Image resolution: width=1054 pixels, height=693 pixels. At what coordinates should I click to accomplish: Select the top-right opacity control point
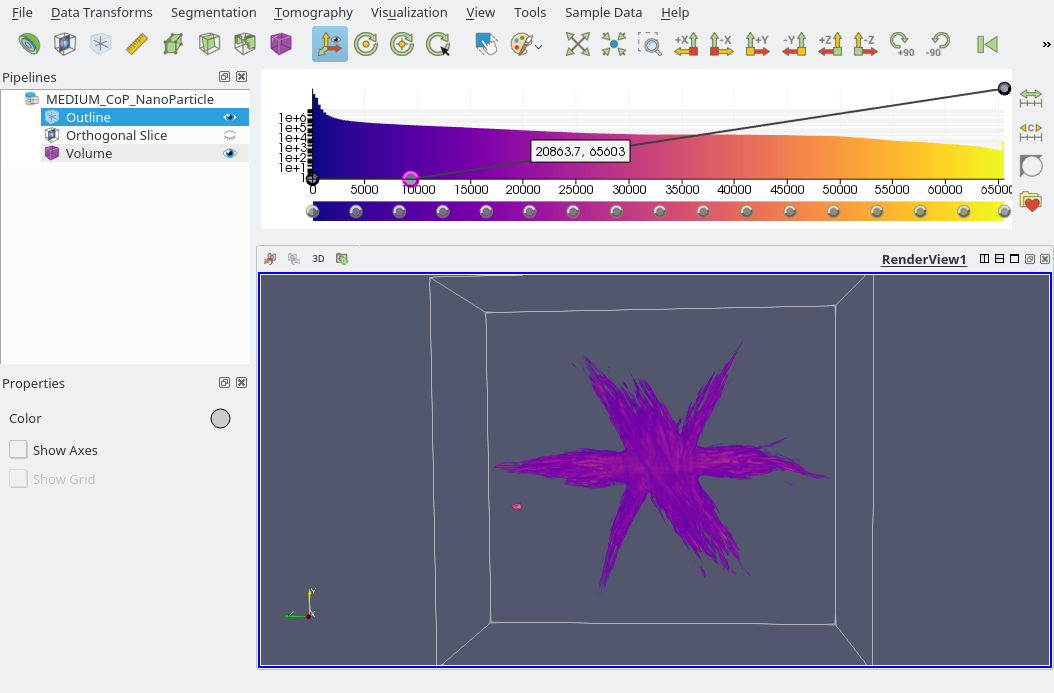pyautogui.click(x=1004, y=88)
